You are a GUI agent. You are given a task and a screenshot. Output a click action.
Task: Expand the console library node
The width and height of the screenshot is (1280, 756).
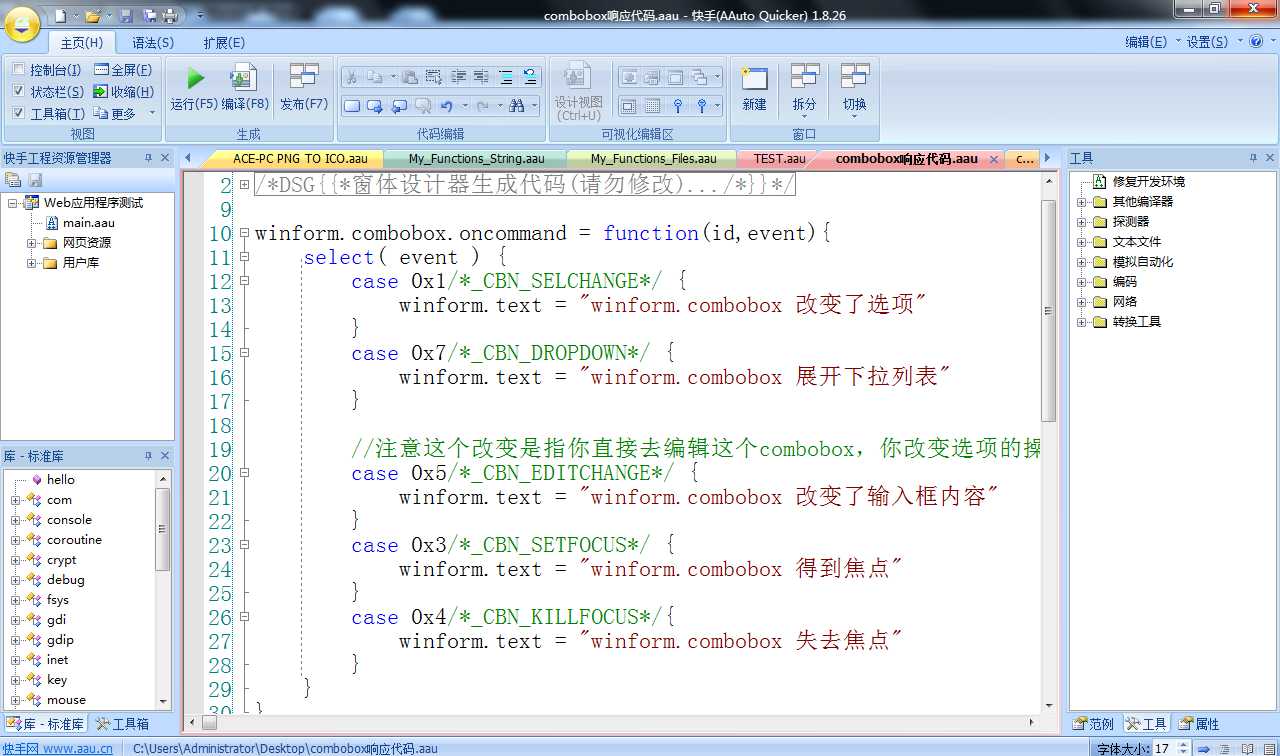click(x=16, y=520)
